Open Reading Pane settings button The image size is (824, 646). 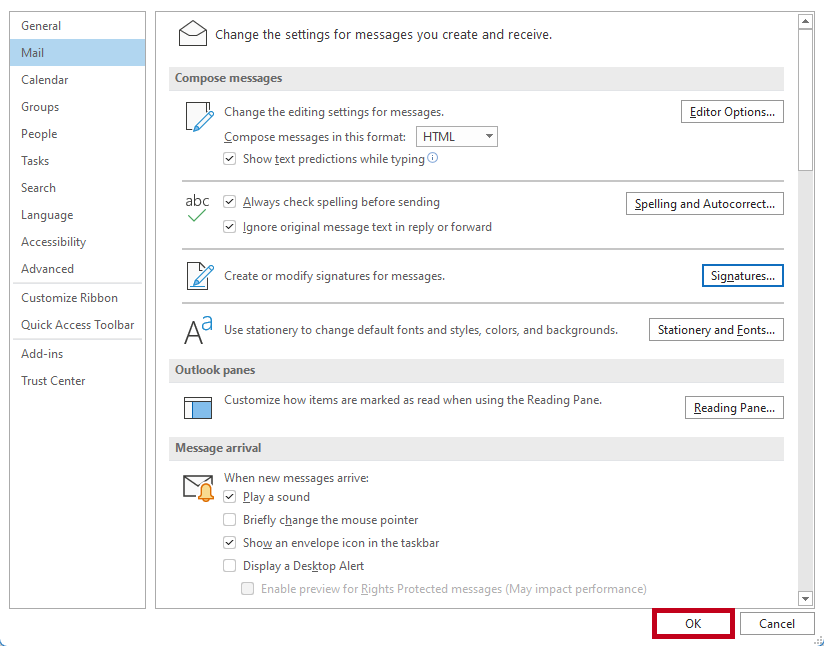point(734,408)
